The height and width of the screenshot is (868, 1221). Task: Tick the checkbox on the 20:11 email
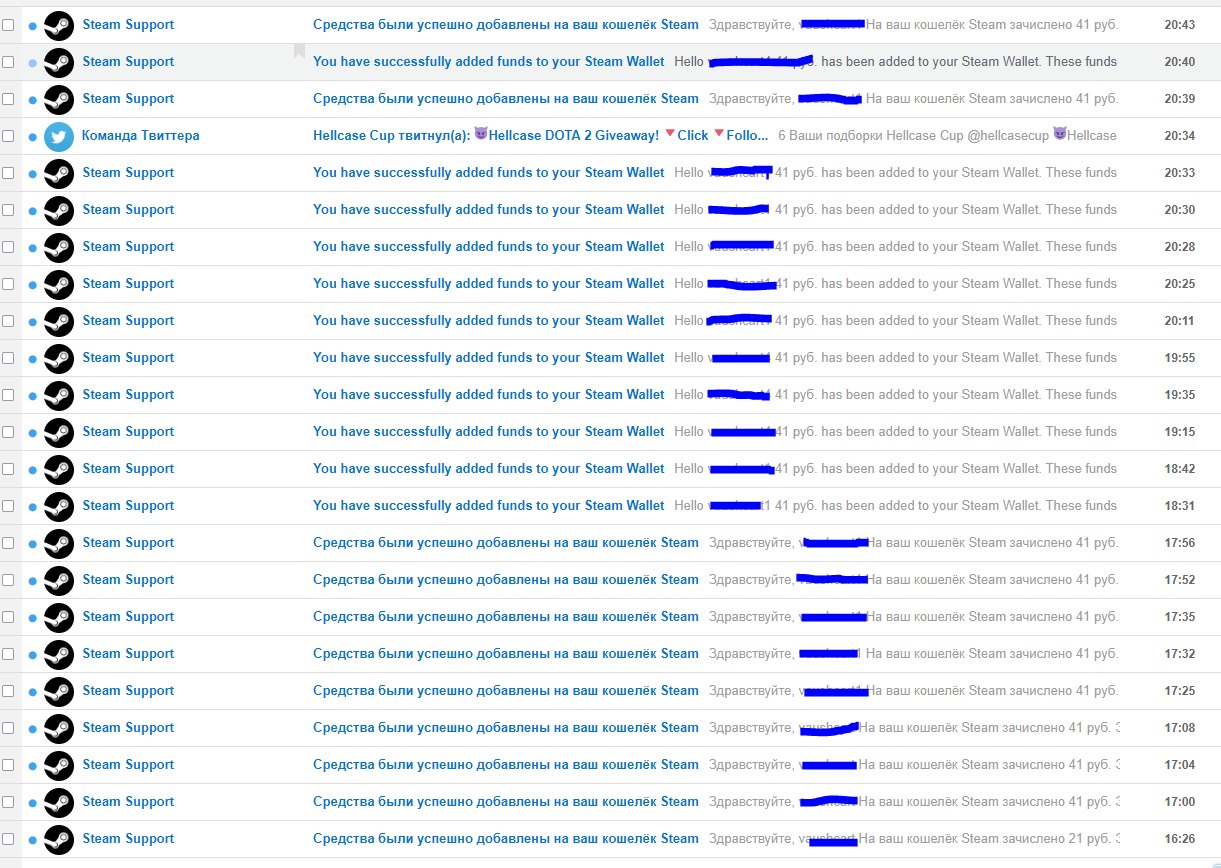[x=8, y=321]
